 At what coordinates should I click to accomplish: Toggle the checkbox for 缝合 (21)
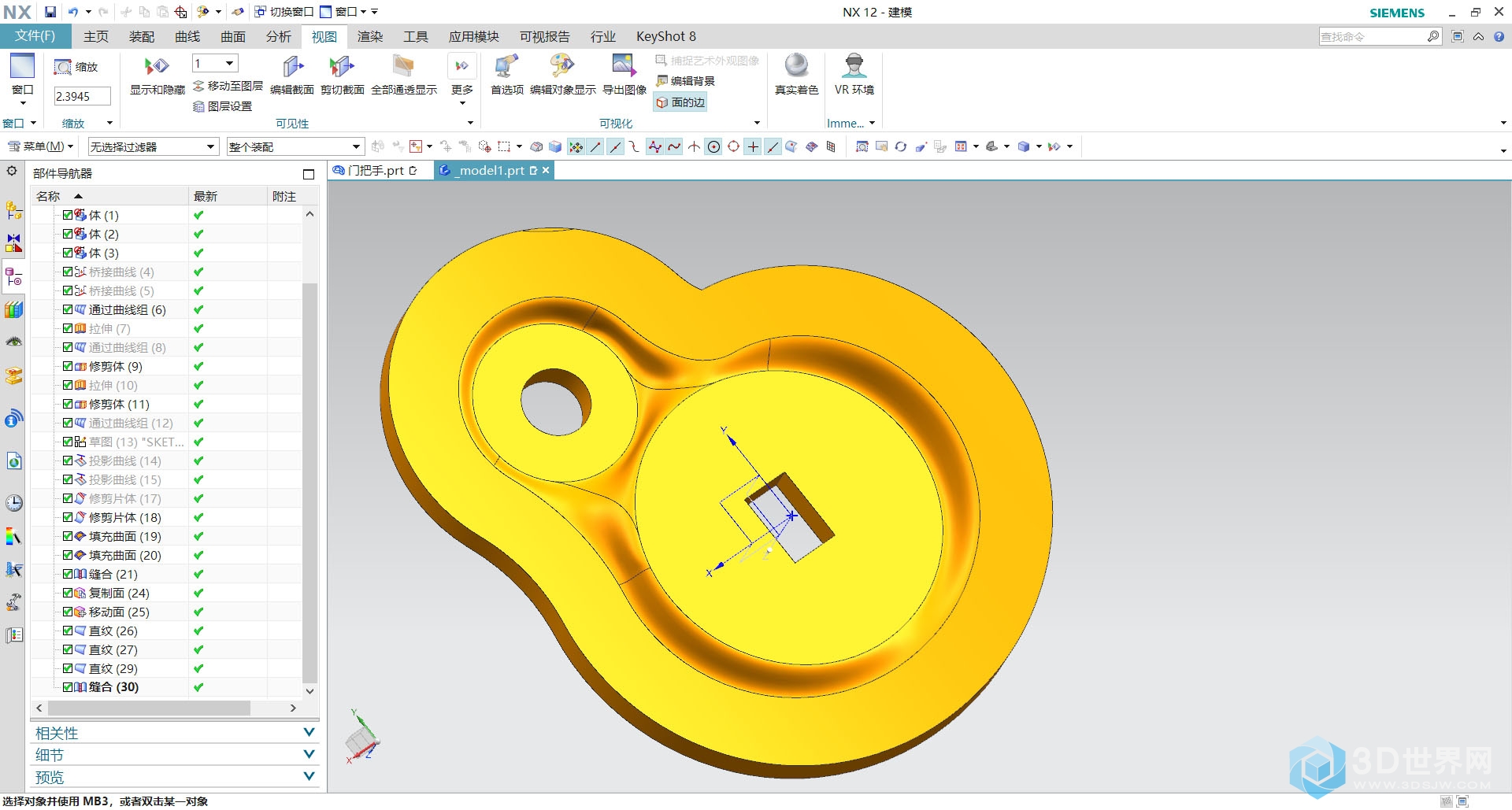(68, 574)
